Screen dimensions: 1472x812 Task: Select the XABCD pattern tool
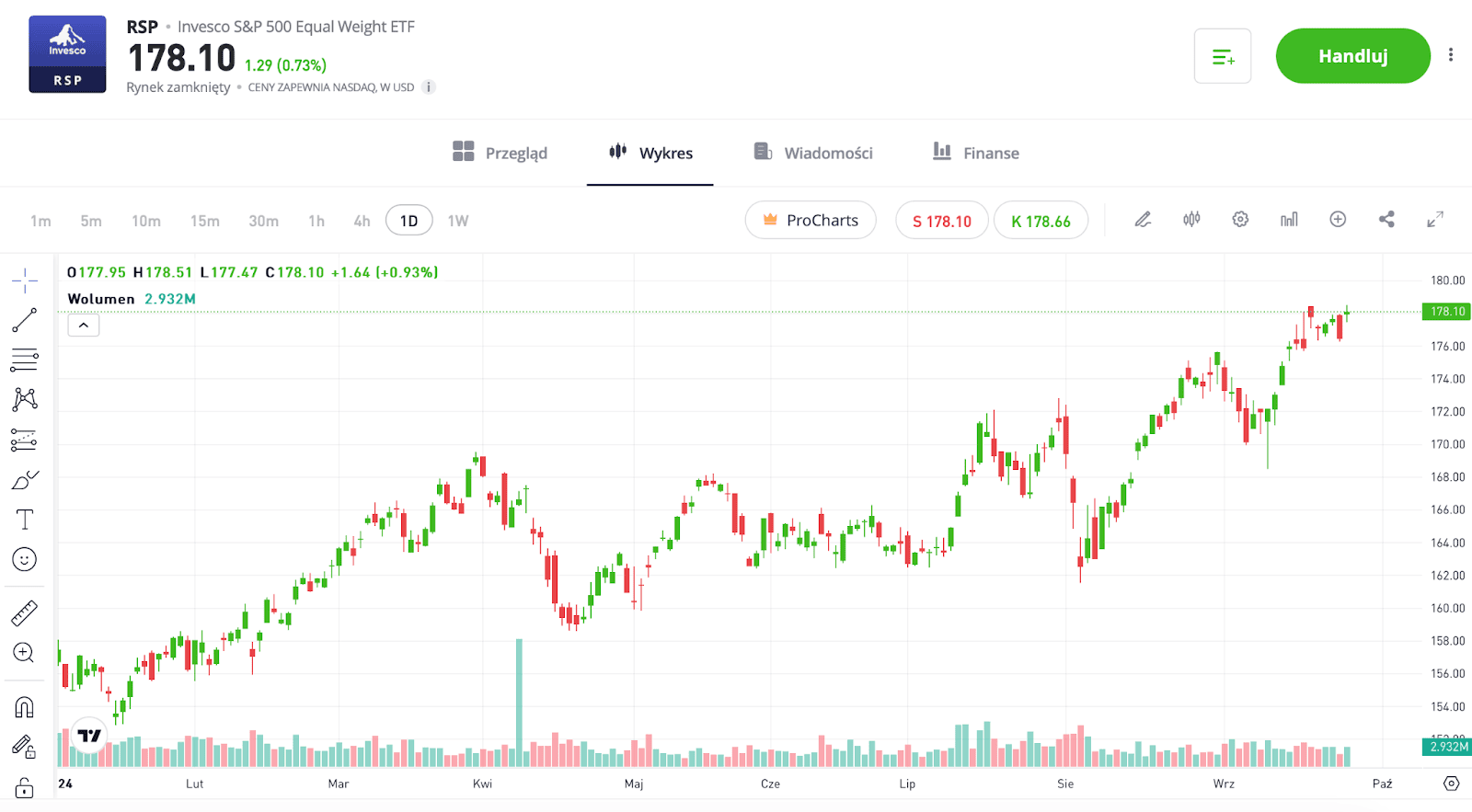point(25,399)
